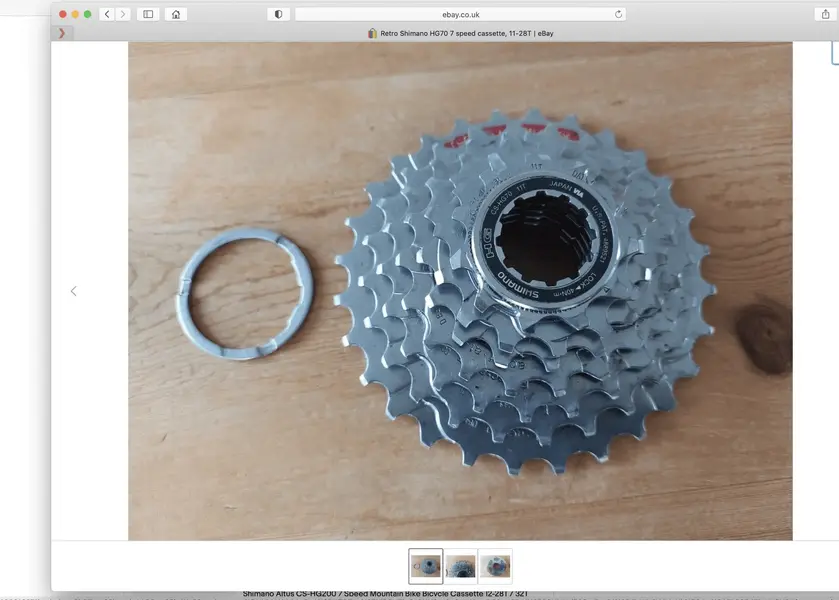The height and width of the screenshot is (600, 839).
Task: Open the Share menu icon
Action: click(826, 14)
